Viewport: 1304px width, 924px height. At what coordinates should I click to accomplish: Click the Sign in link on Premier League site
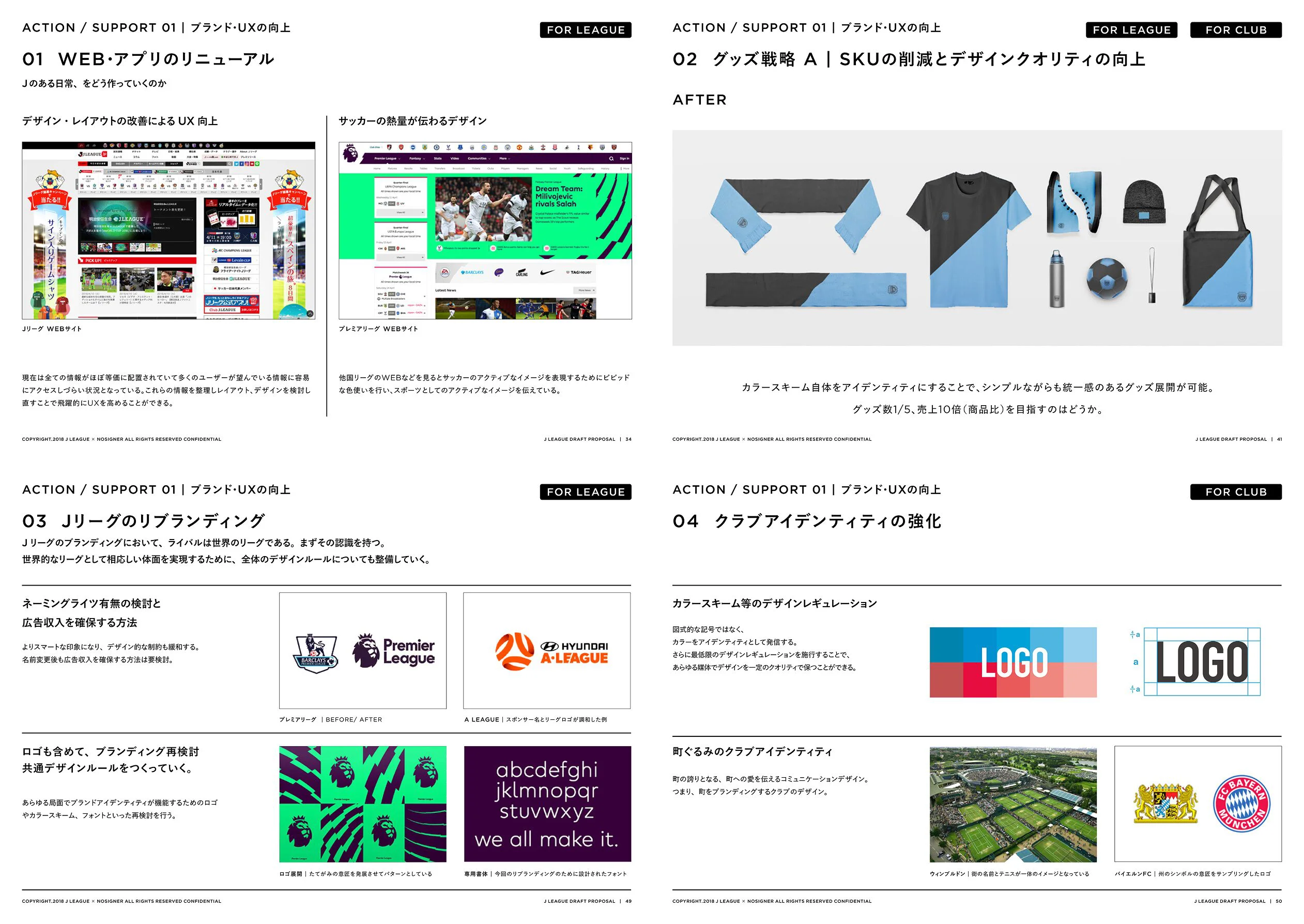(624, 159)
